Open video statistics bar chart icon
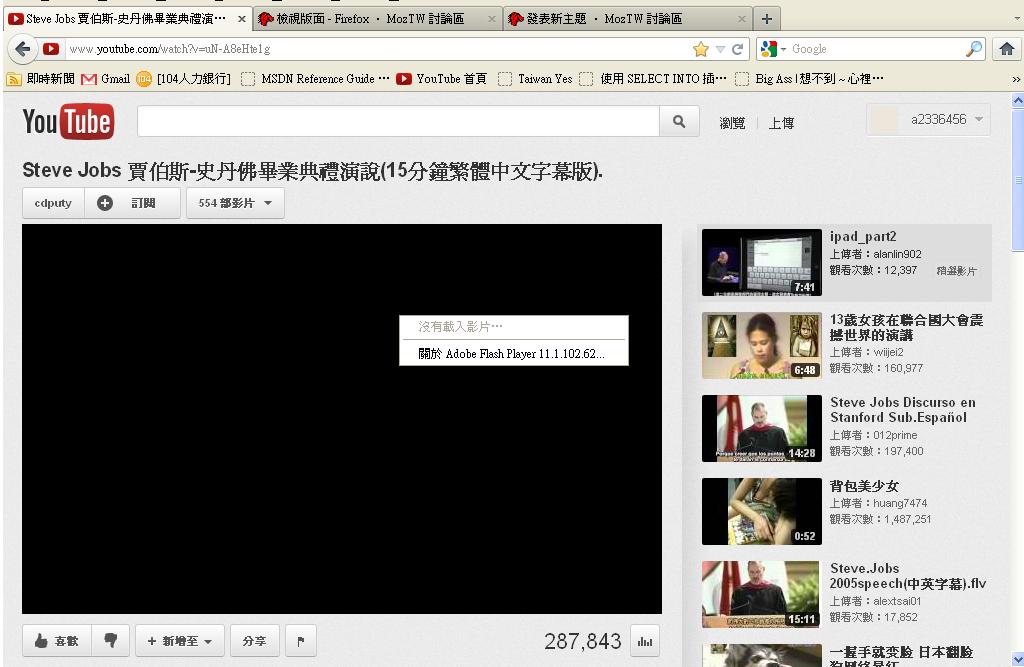This screenshot has width=1024, height=667. (644, 641)
